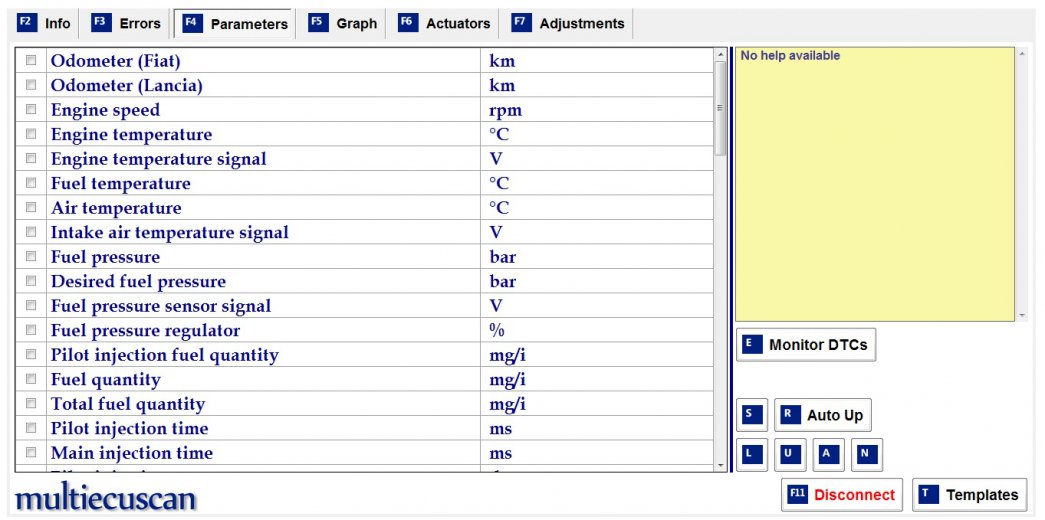Open the Errors tab
The width and height of the screenshot is (1045, 520).
tap(126, 24)
